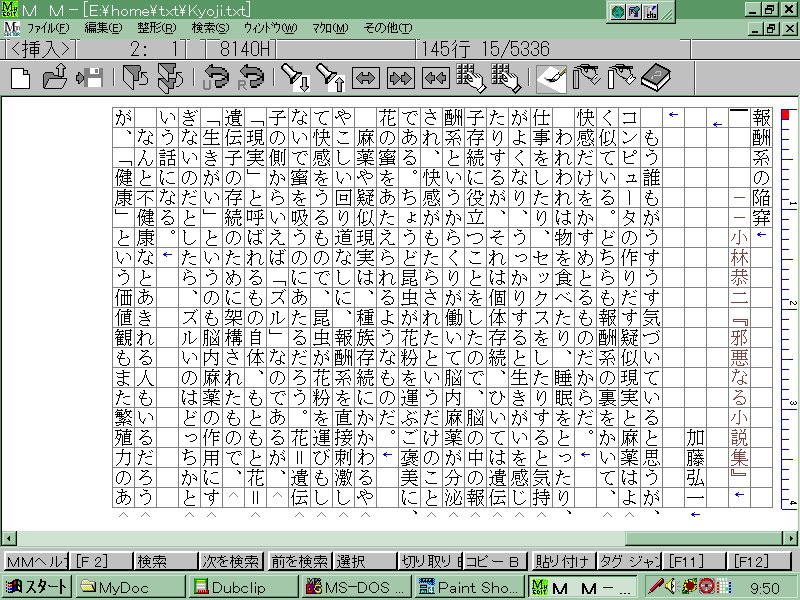The width and height of the screenshot is (800, 600).
Task: Click the [F12] function key button
Action: coord(759,561)
